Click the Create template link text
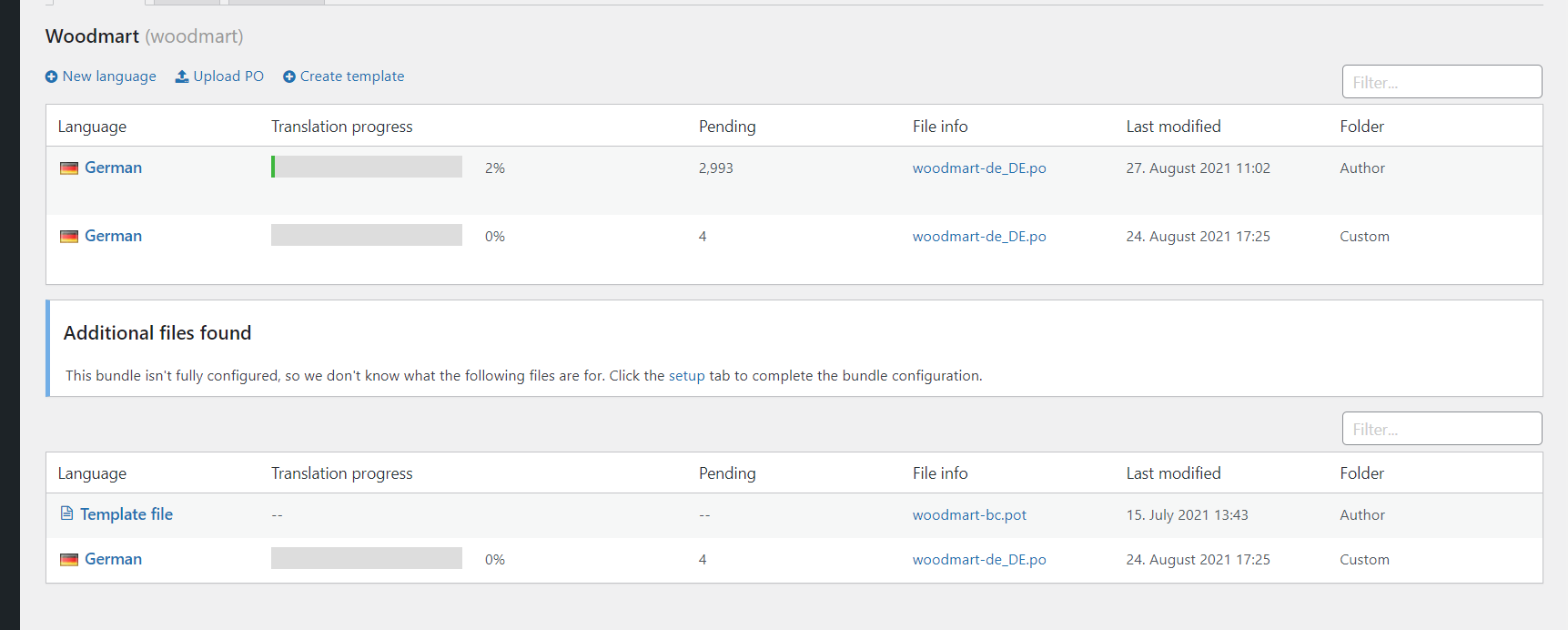 point(352,76)
